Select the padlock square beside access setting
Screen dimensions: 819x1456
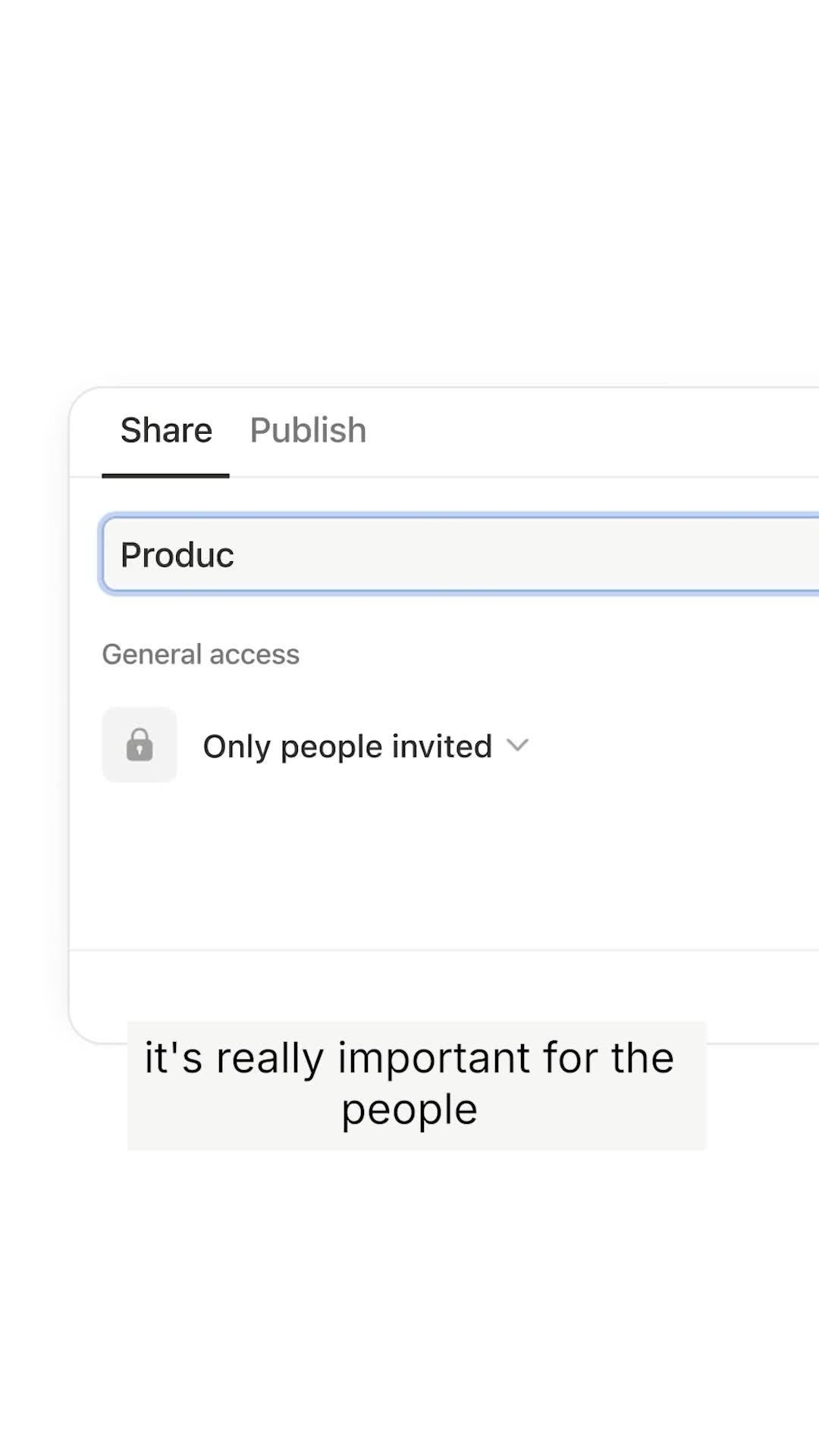pyautogui.click(x=140, y=745)
